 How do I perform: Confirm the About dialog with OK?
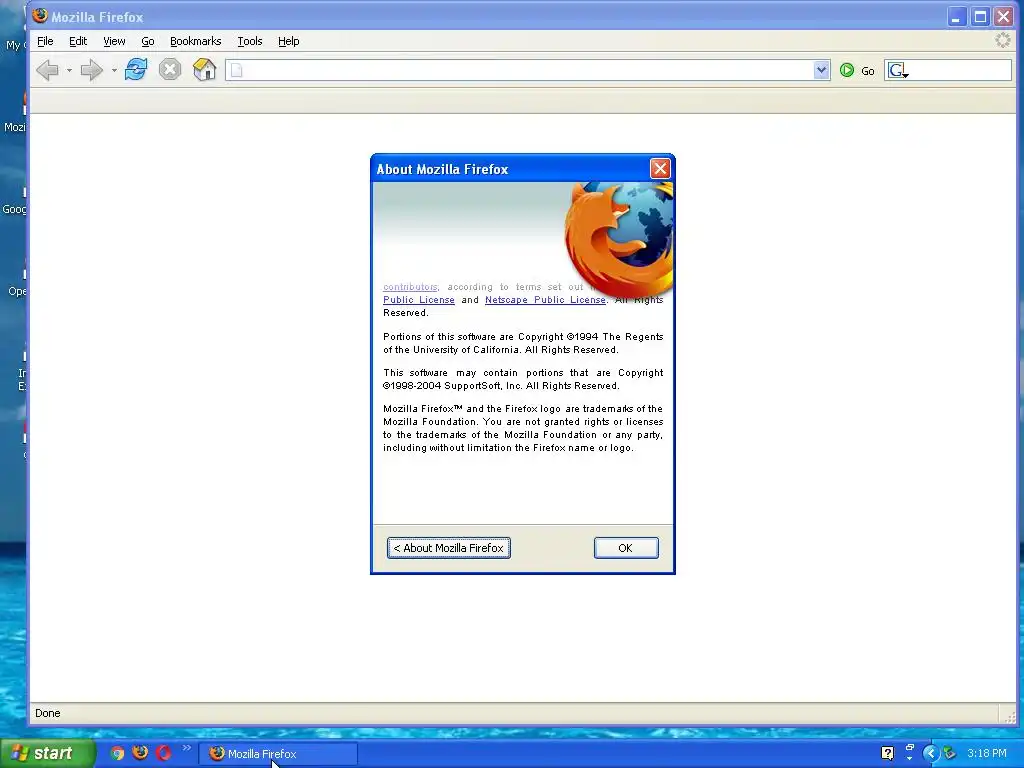pyautogui.click(x=626, y=548)
